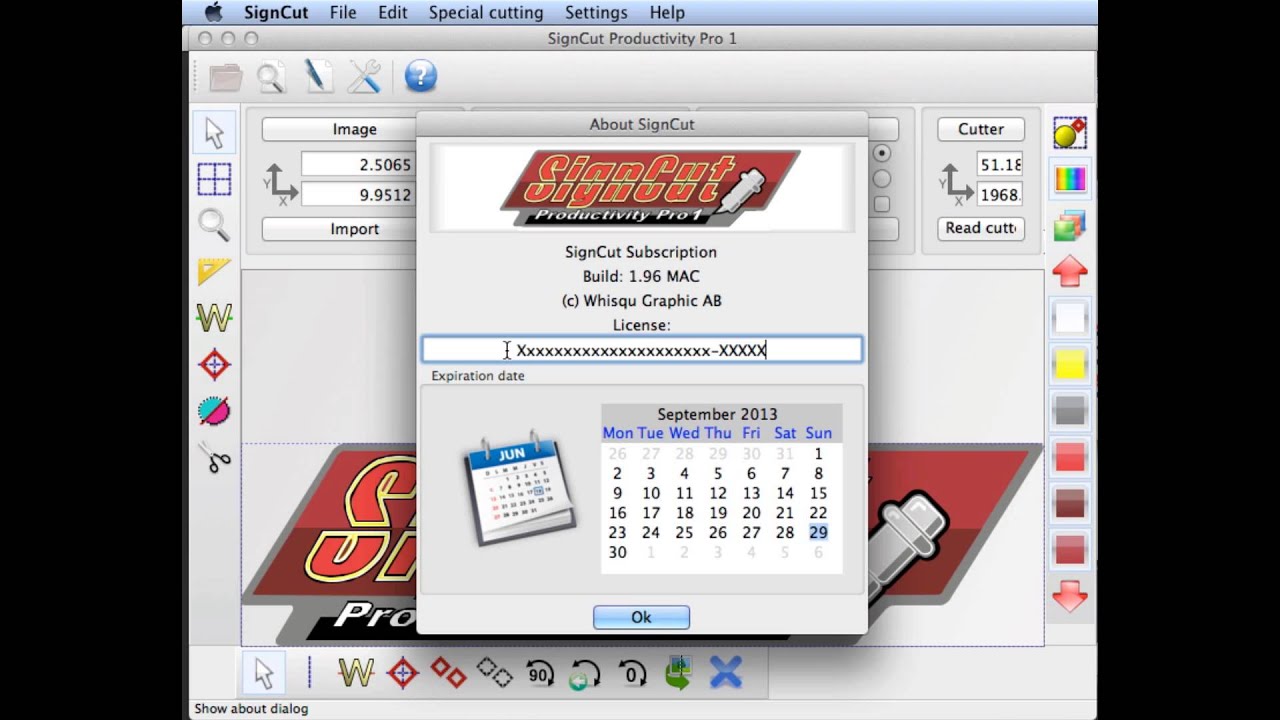
Task: Click the open folder icon in top toolbar
Action: point(226,77)
